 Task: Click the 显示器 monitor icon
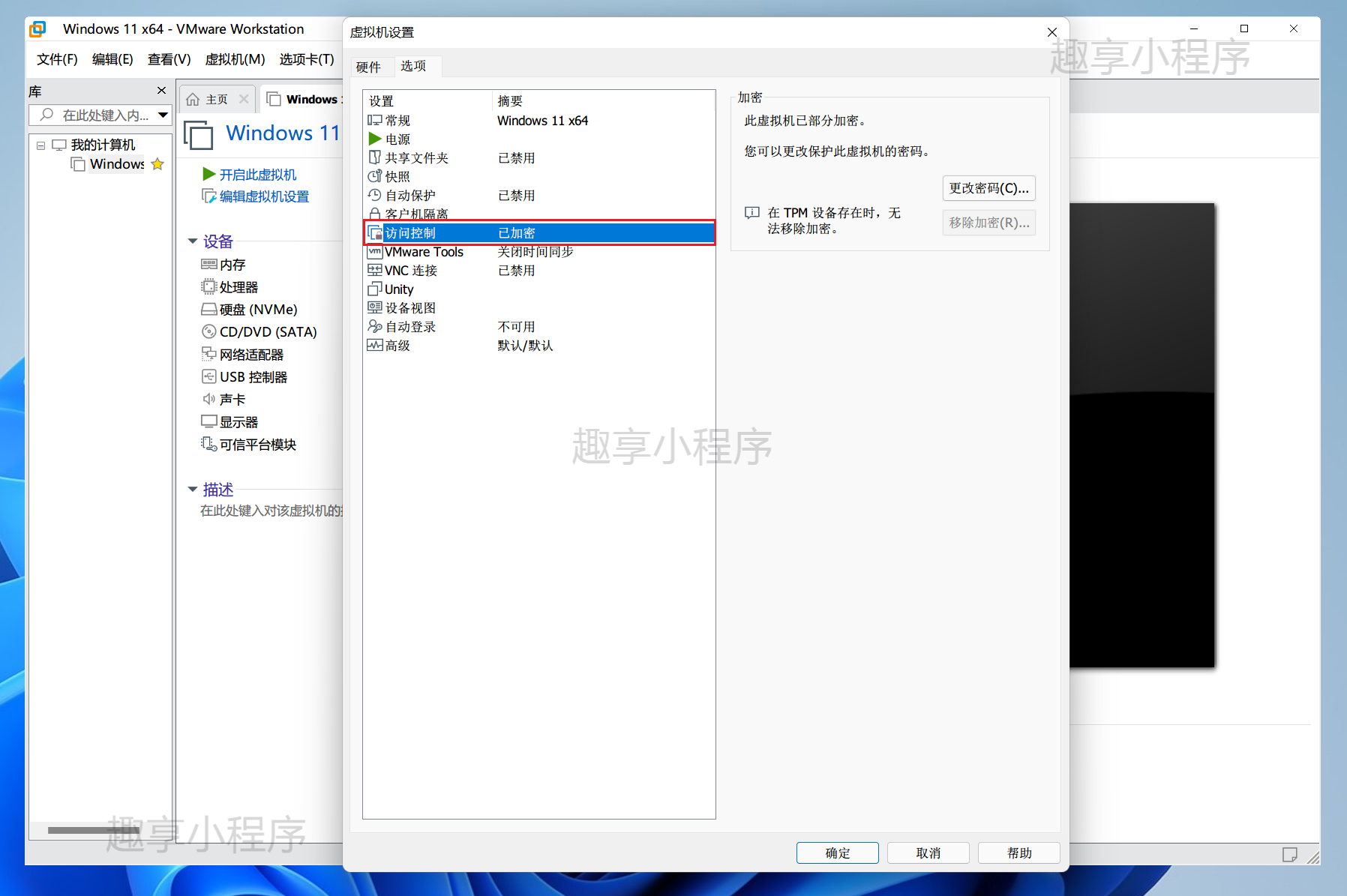click(209, 421)
